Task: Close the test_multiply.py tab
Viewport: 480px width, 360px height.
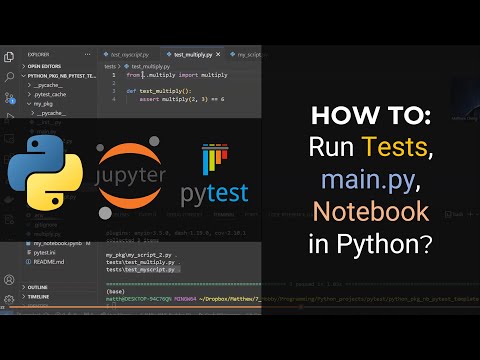Action: [x=218, y=54]
